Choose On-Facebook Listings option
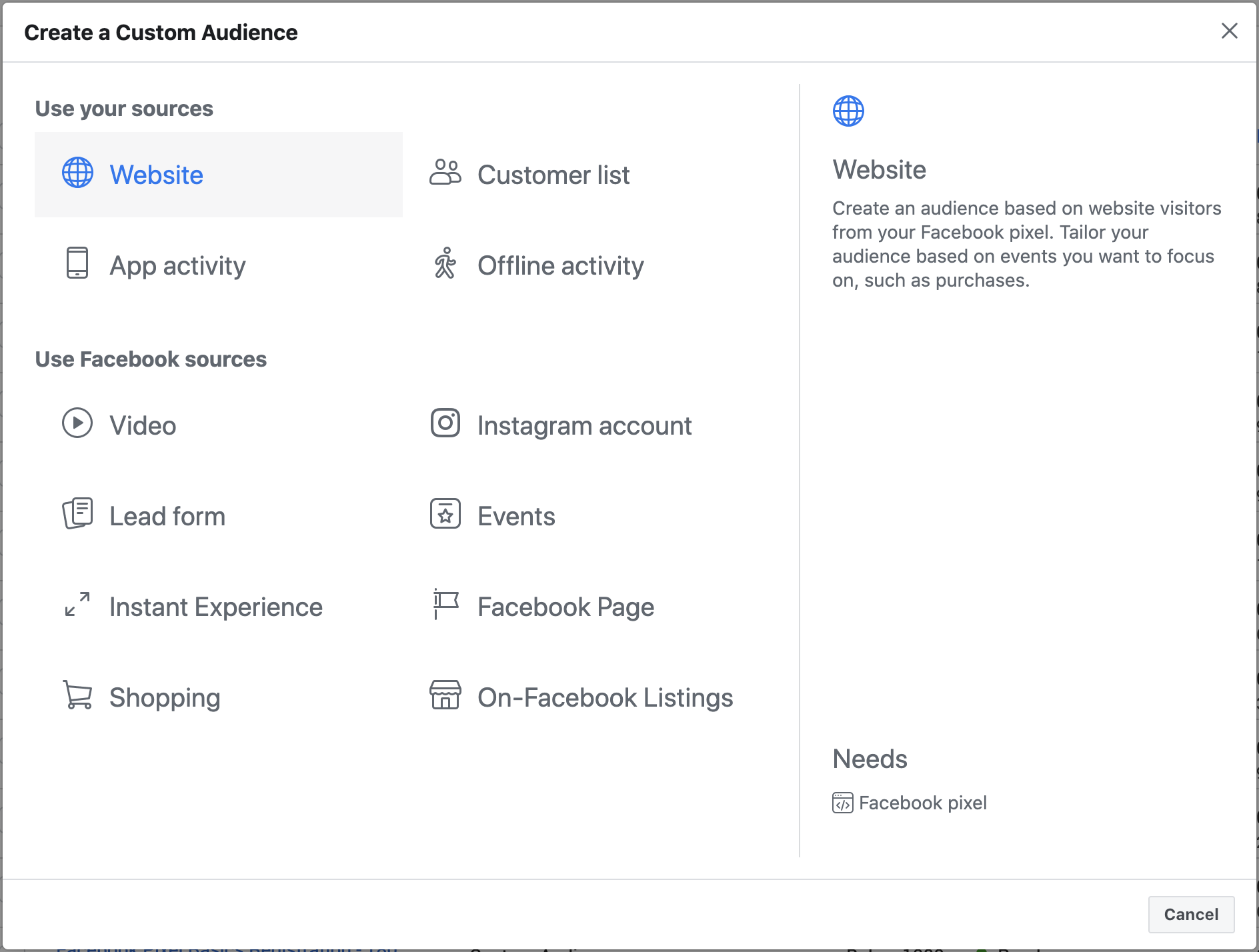The width and height of the screenshot is (1259, 952). (x=587, y=697)
